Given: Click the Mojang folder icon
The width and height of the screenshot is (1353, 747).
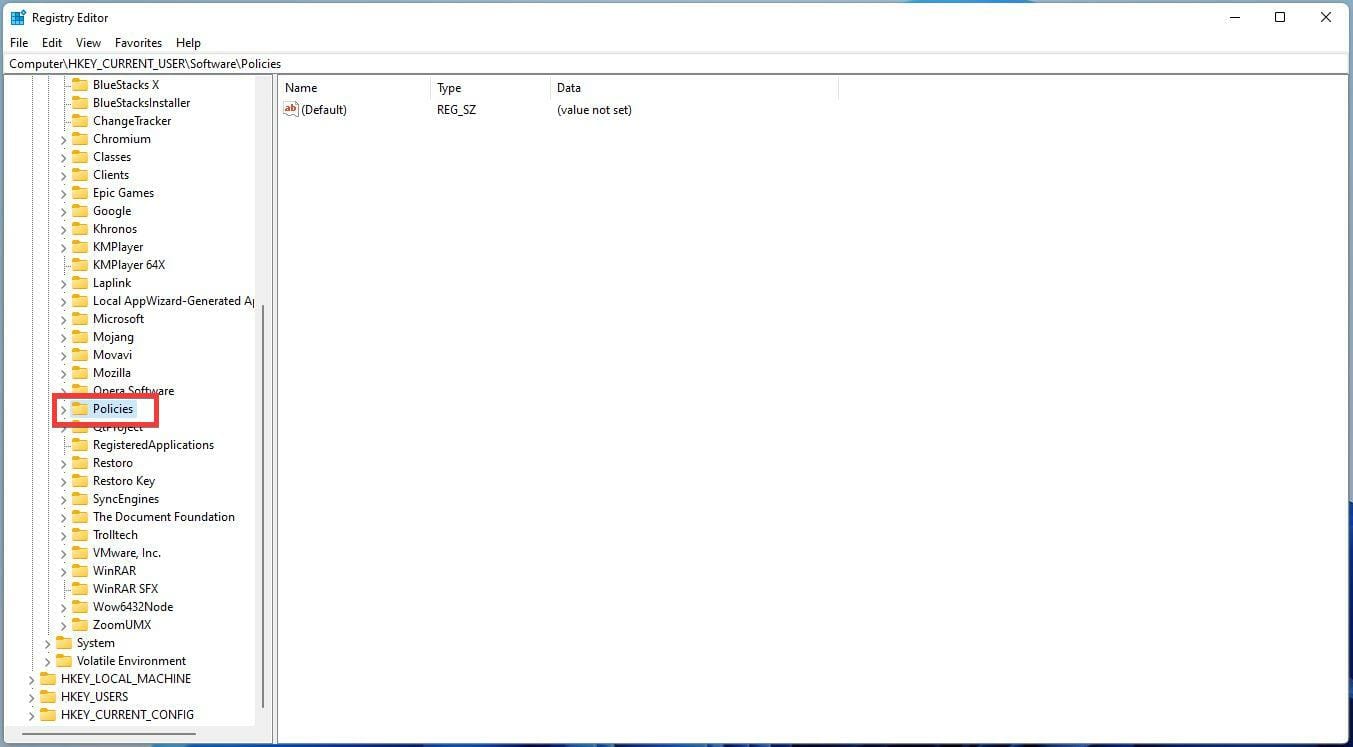Looking at the screenshot, I should pos(80,336).
